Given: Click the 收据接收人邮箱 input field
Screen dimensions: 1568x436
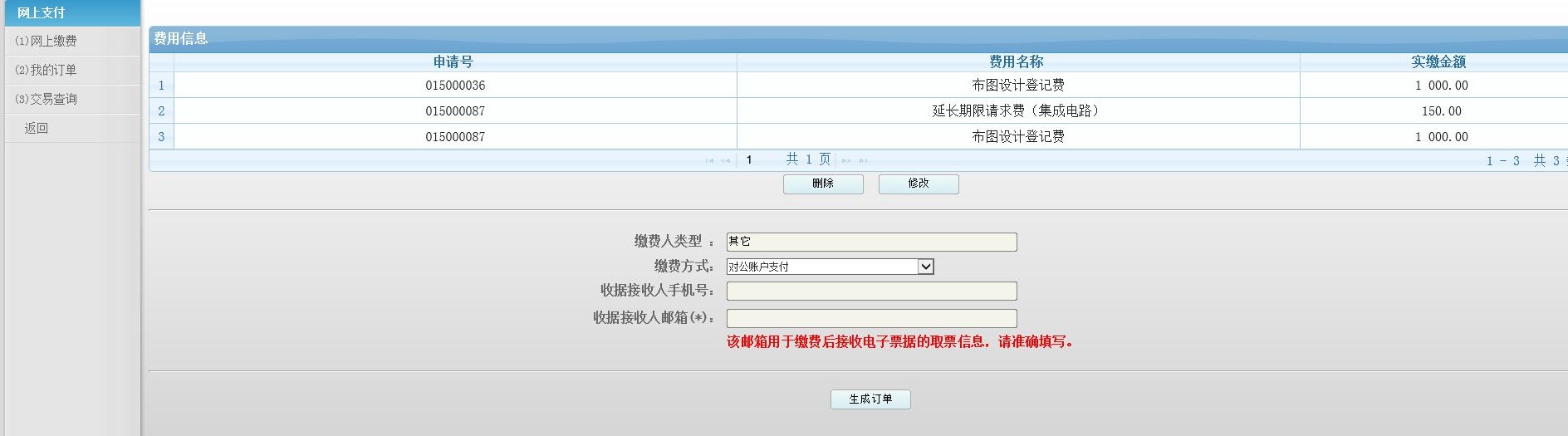Looking at the screenshot, I should (871, 318).
